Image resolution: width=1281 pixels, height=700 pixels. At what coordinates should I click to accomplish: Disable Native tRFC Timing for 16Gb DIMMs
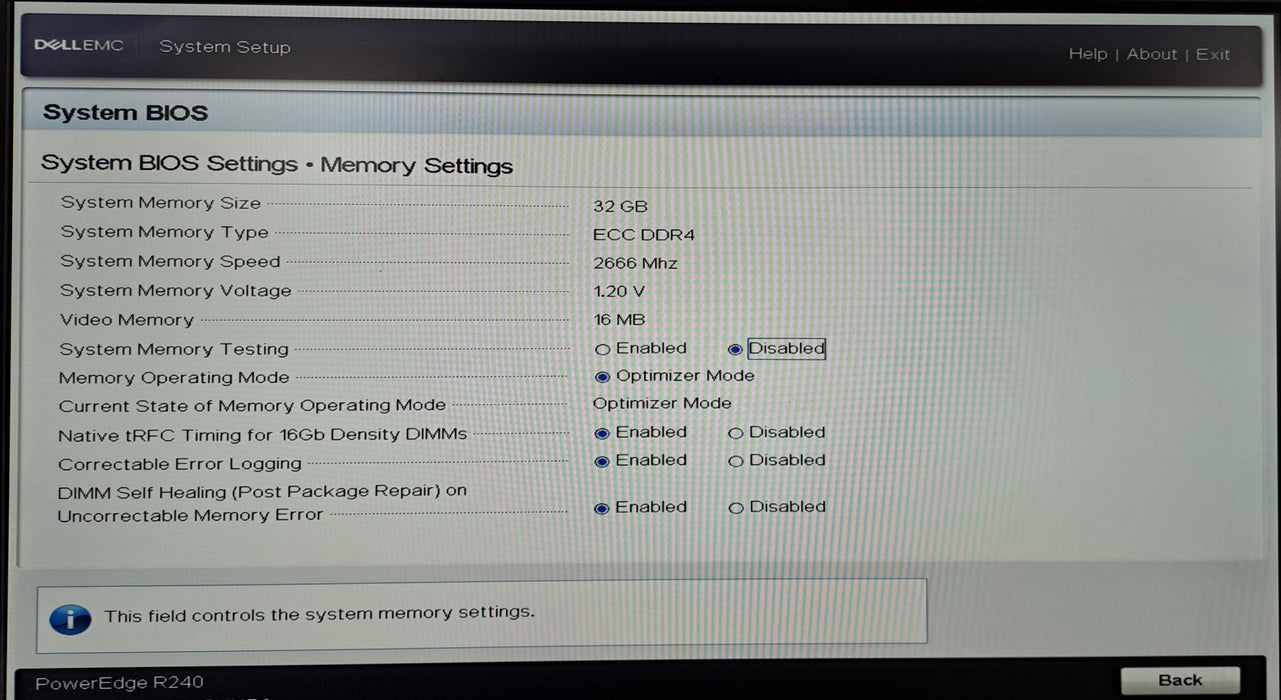[x=736, y=432]
